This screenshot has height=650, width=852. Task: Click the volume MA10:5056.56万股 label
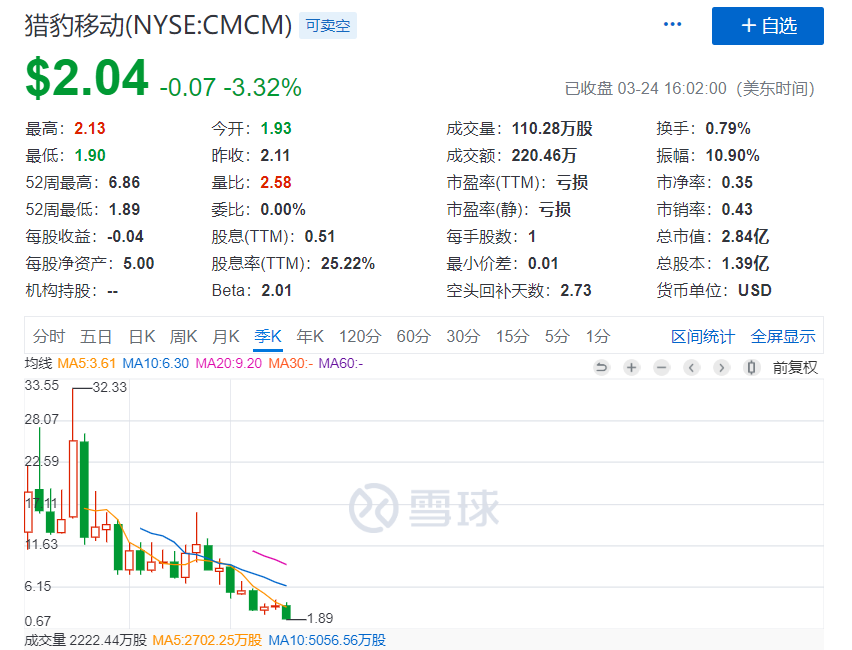coord(327,640)
